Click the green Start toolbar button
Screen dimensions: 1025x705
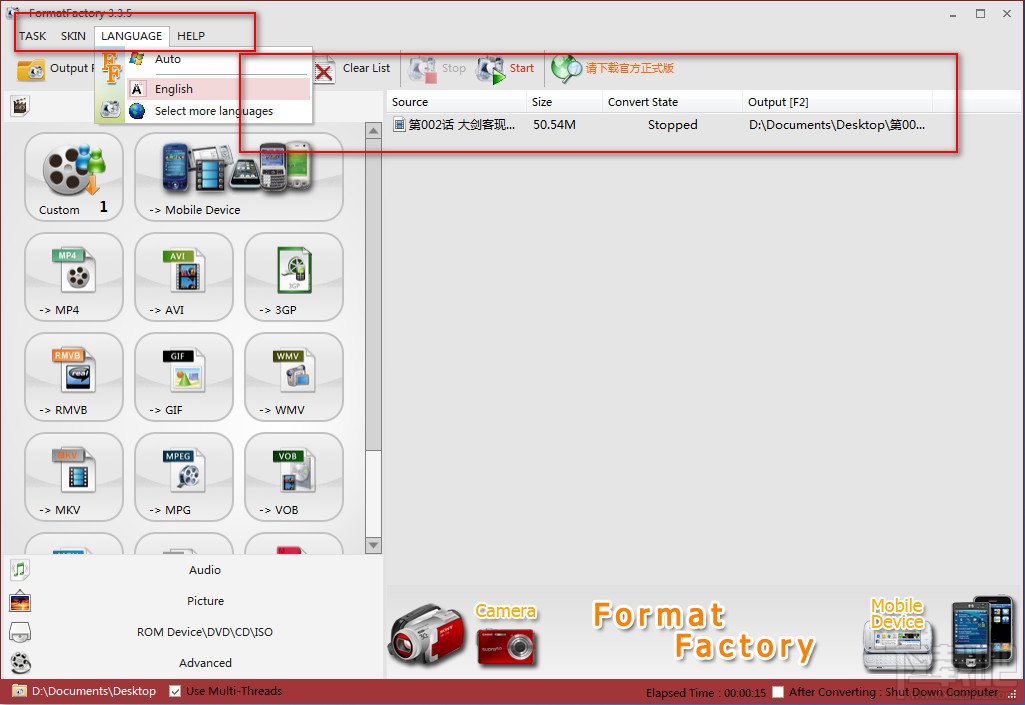[x=505, y=69]
